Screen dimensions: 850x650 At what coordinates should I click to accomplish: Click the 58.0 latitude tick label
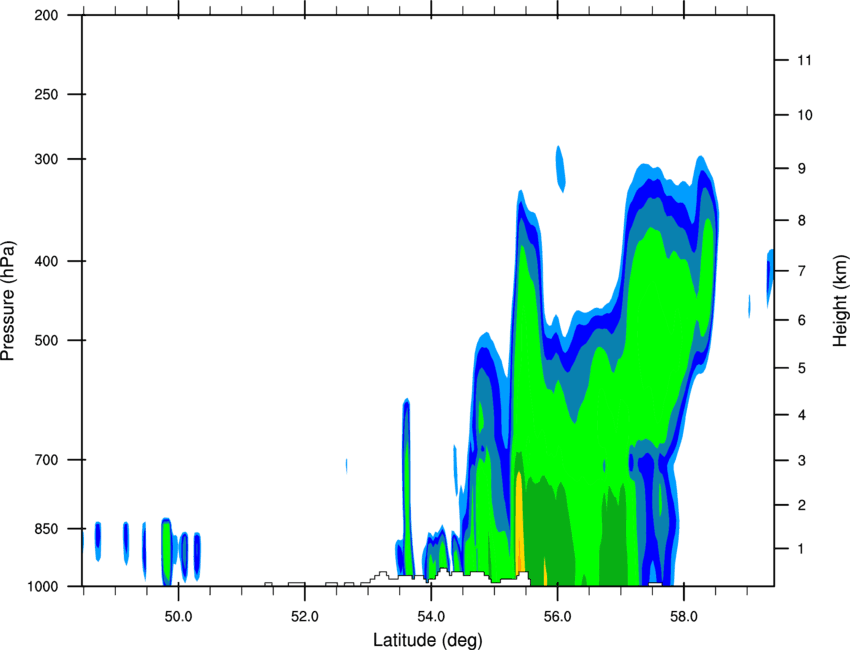click(684, 617)
